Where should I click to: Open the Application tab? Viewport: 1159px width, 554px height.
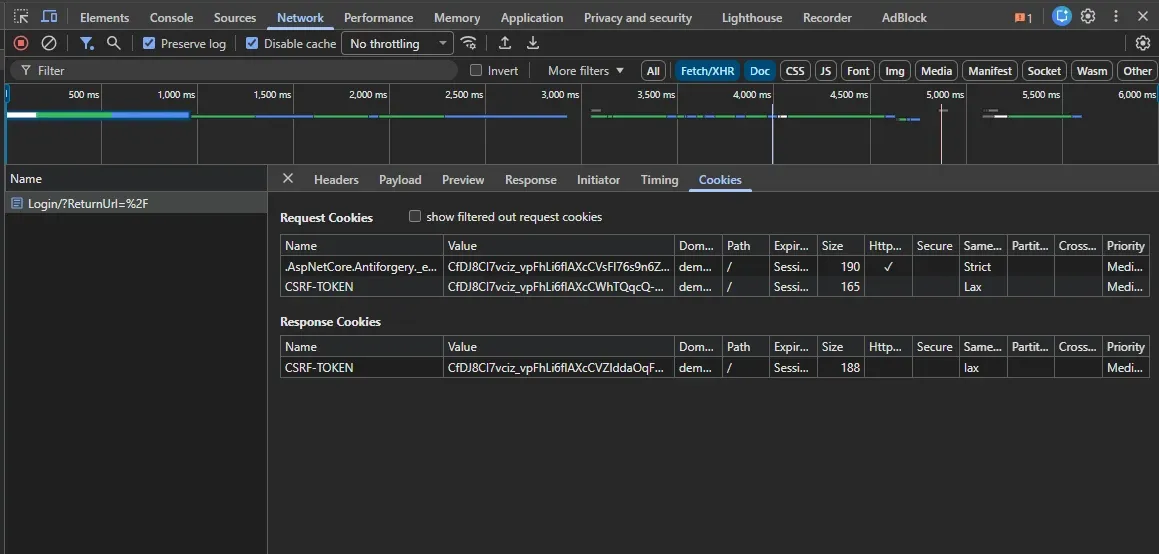tap(531, 18)
